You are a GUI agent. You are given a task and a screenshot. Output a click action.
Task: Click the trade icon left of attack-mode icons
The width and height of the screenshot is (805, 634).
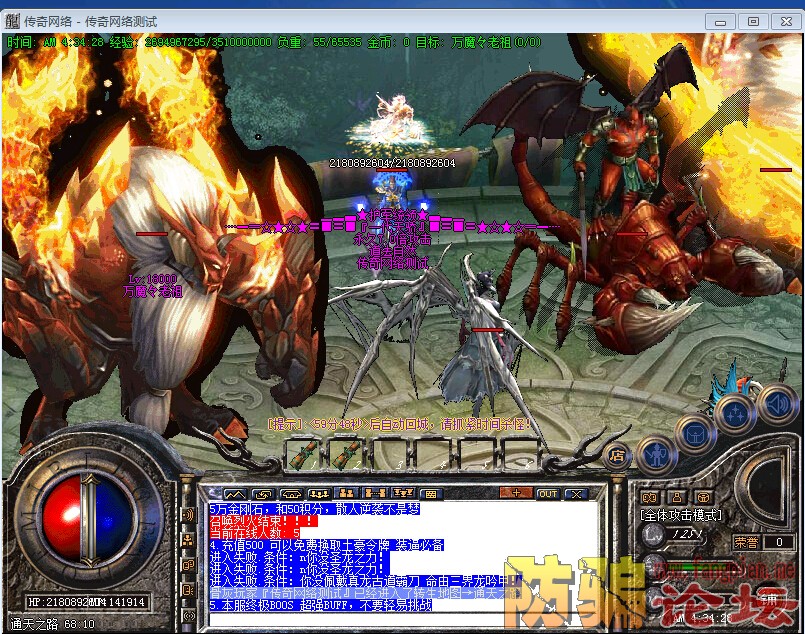pos(650,497)
